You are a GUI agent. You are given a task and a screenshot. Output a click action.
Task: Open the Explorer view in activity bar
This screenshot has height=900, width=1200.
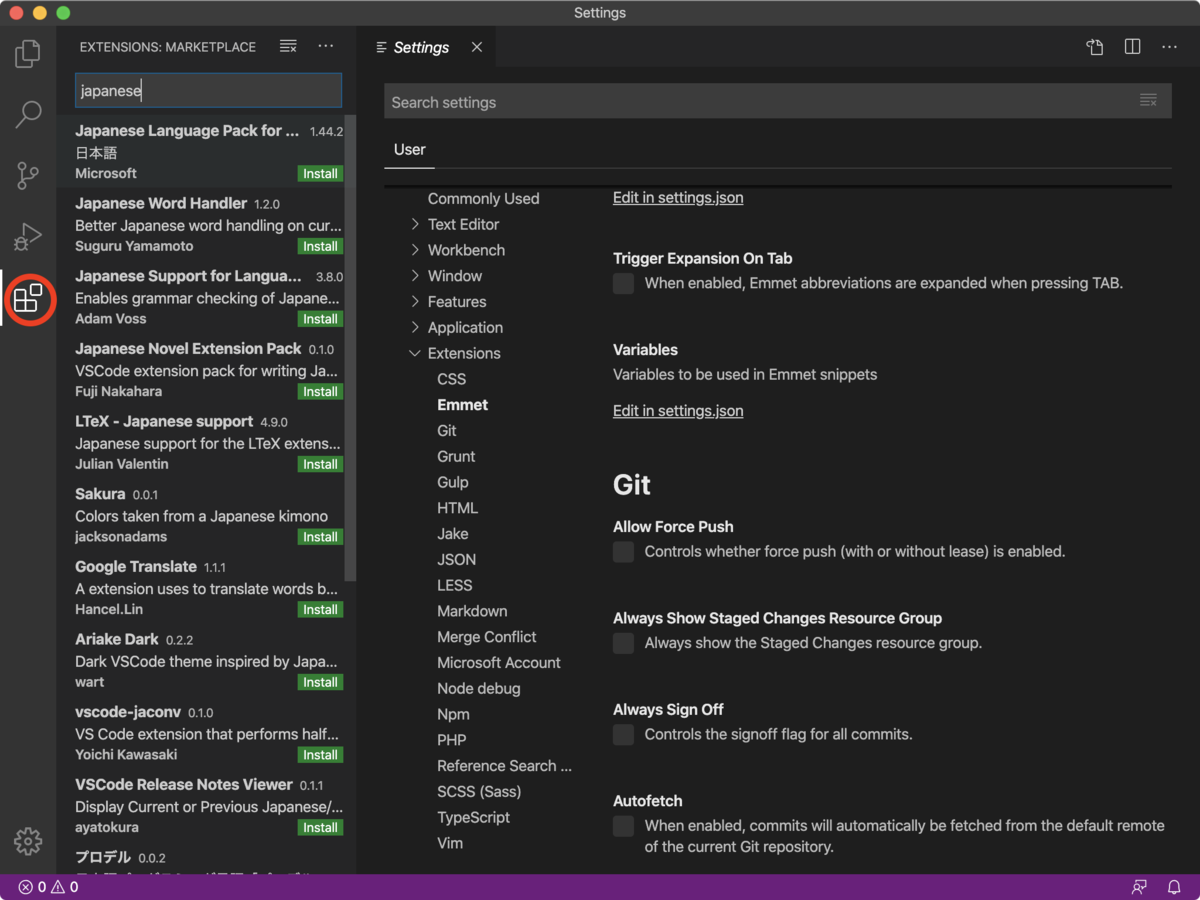(28, 53)
